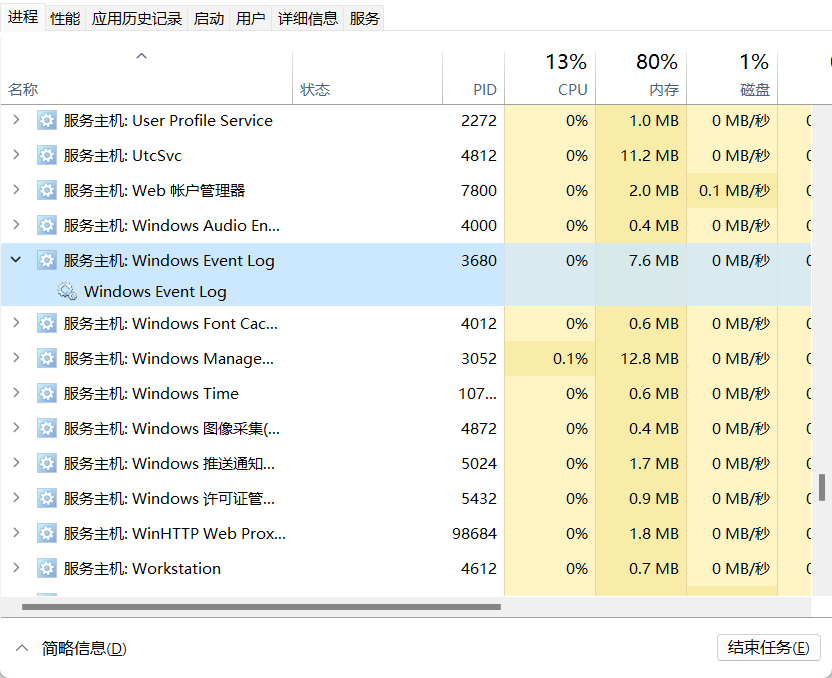The height and width of the screenshot is (678, 832).
Task: Select 服务主机: Windows Time row text
Action: coord(151,394)
